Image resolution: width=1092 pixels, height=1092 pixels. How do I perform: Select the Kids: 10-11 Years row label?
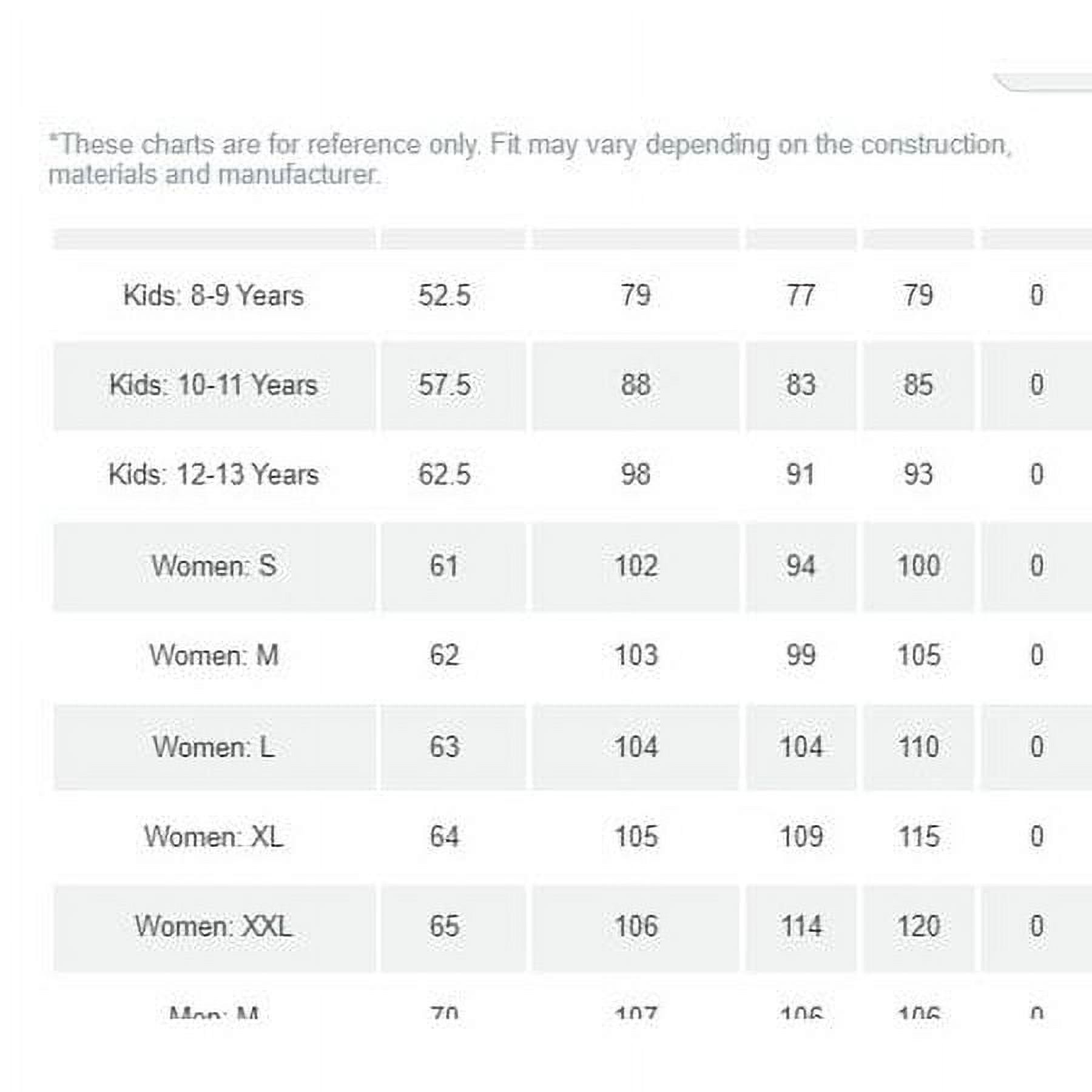point(214,385)
